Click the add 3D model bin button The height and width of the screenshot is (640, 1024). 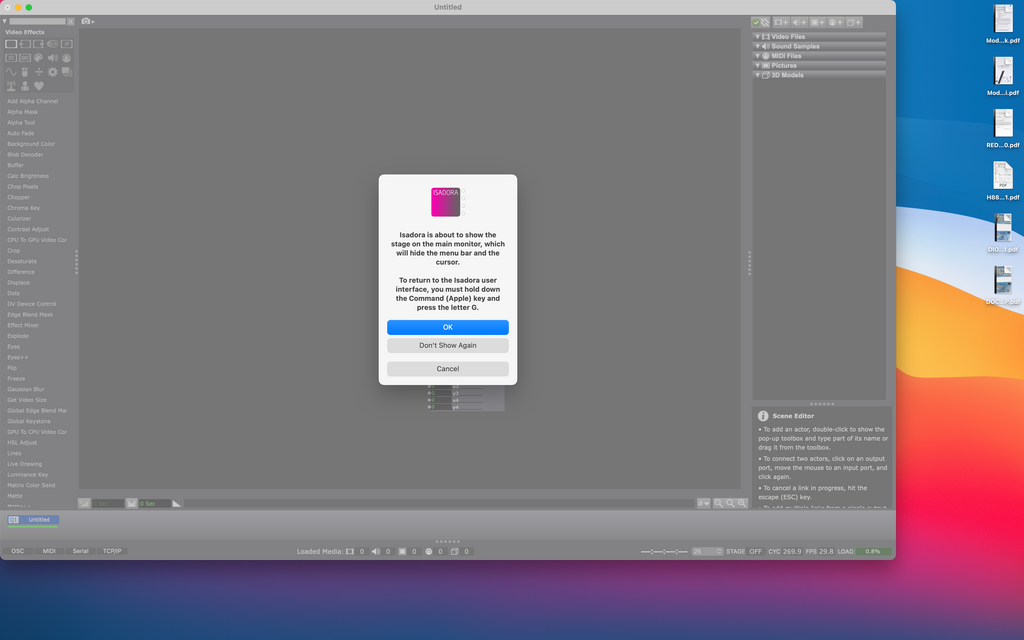854,22
